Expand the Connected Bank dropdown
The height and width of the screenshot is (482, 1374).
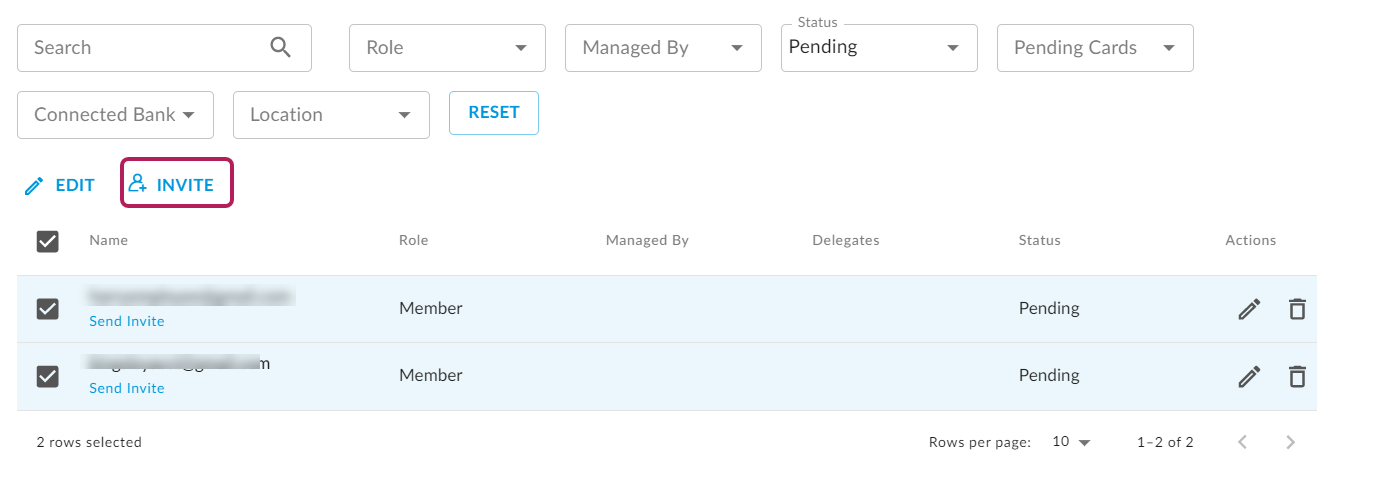(x=115, y=115)
